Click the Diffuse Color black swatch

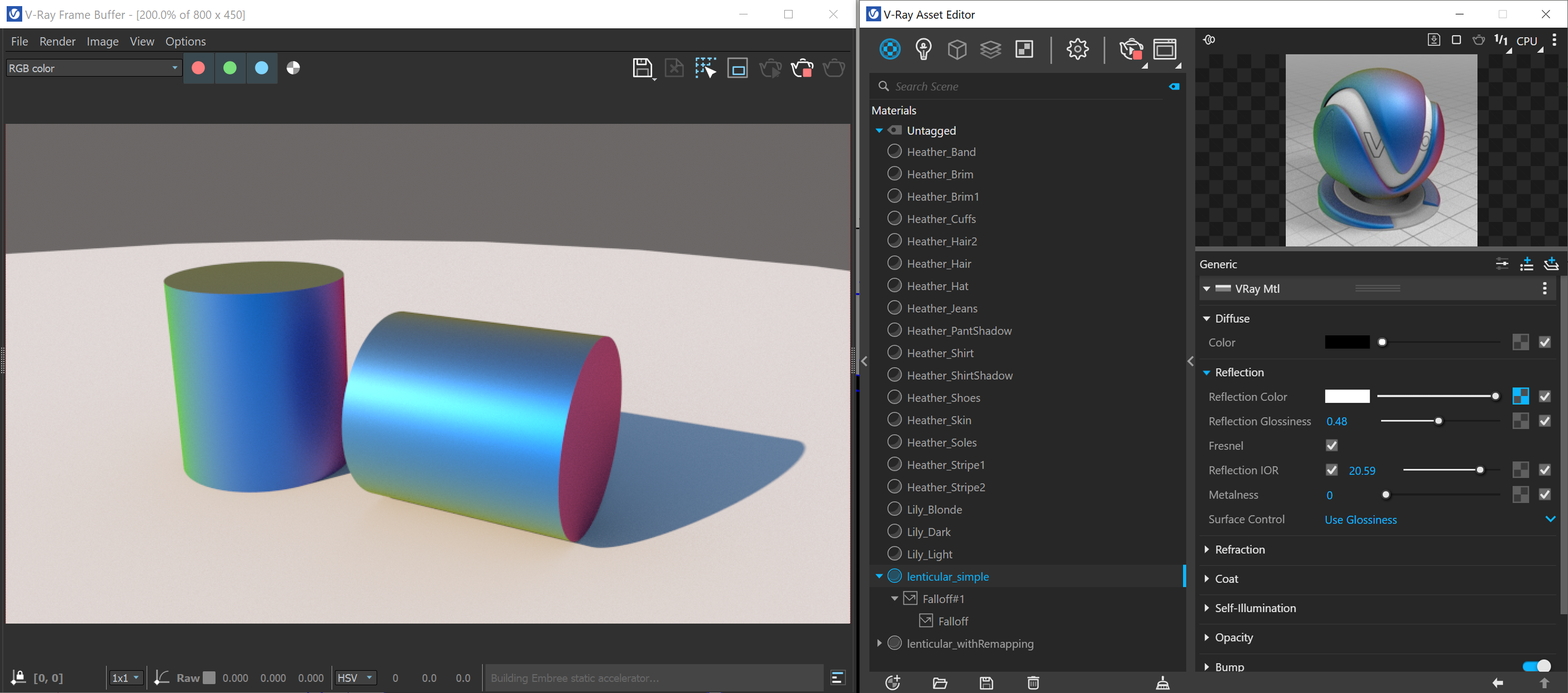[1347, 342]
